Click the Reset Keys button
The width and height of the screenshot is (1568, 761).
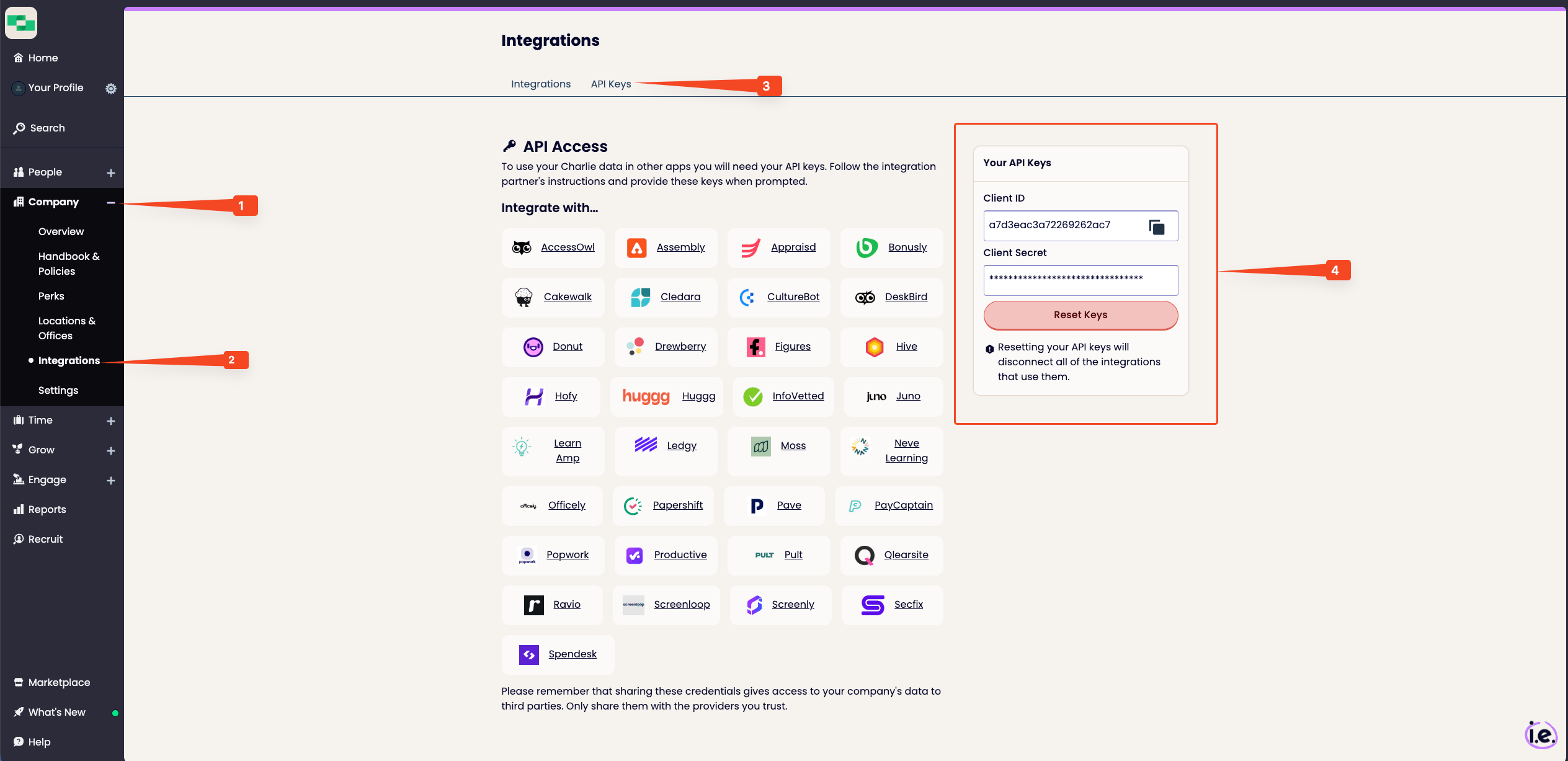tap(1080, 315)
